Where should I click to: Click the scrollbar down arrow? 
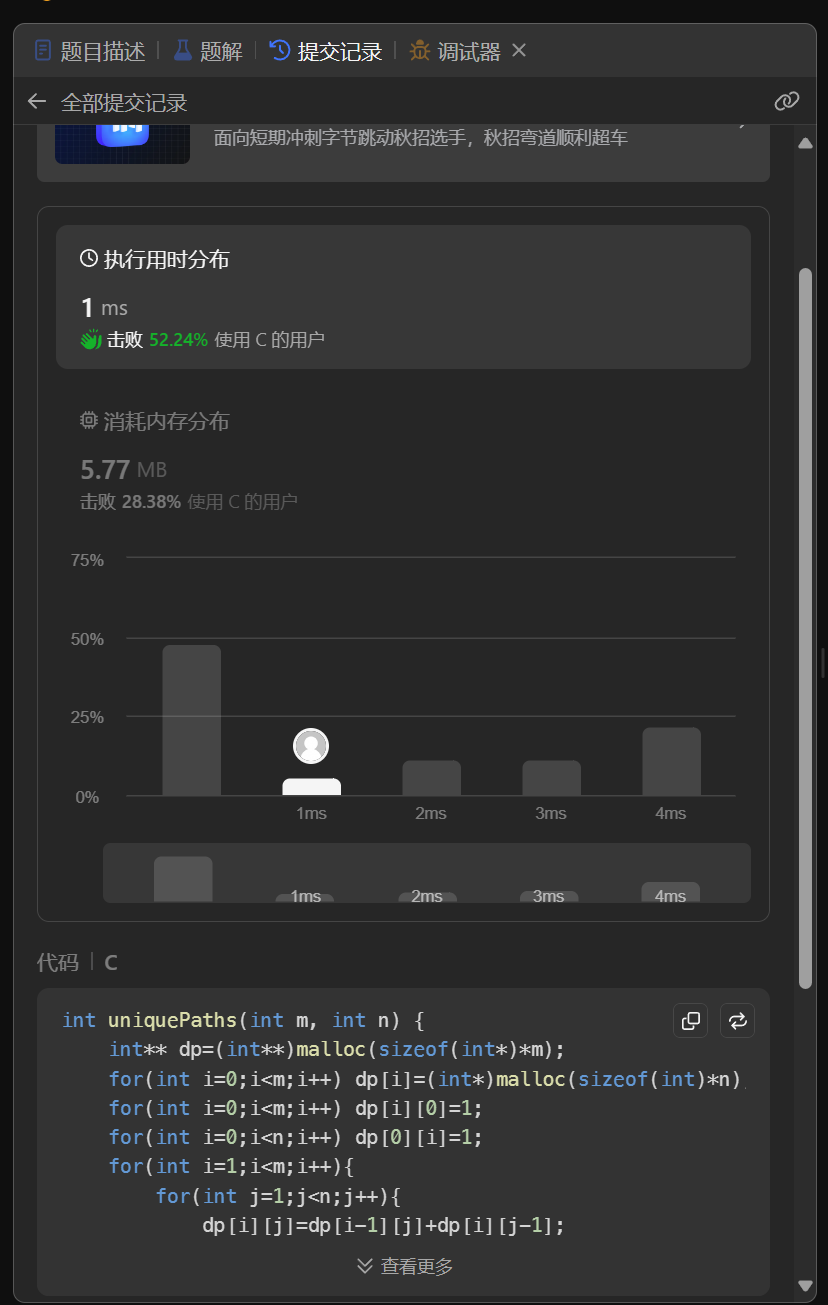coord(805,1286)
